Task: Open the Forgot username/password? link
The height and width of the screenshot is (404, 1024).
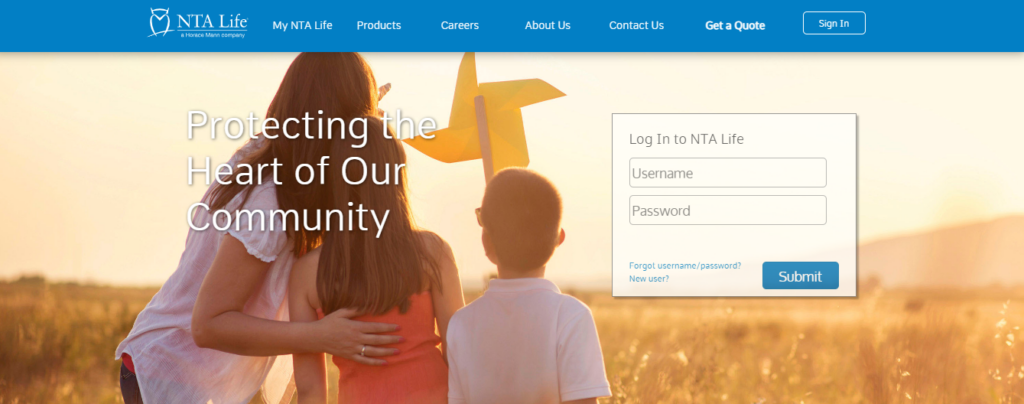Action: (x=685, y=266)
